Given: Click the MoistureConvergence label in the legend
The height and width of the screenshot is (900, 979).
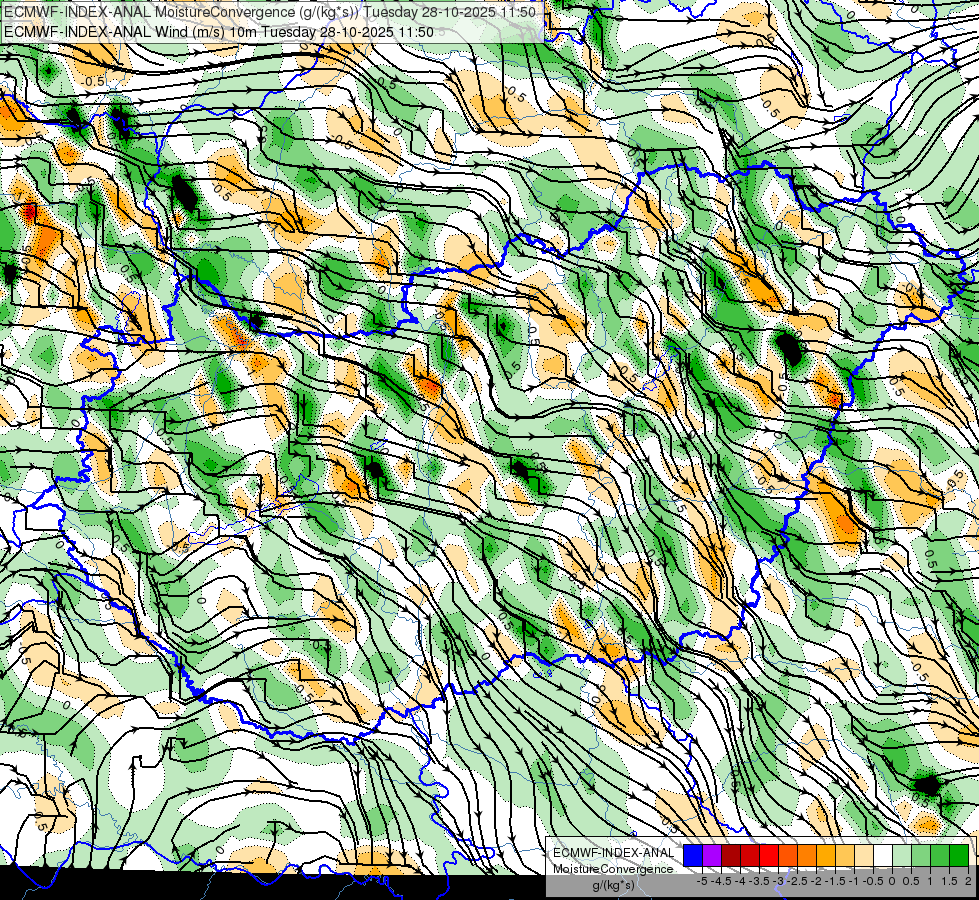Looking at the screenshot, I should pos(613,869).
